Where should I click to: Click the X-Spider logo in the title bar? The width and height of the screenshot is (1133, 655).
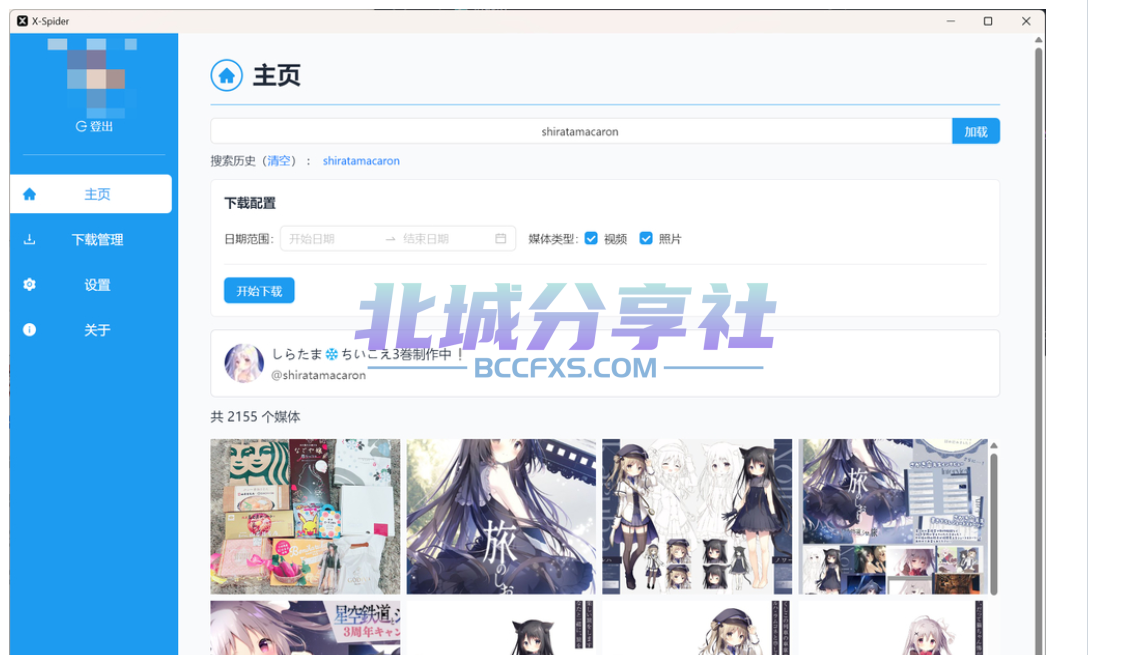[x=22, y=21]
